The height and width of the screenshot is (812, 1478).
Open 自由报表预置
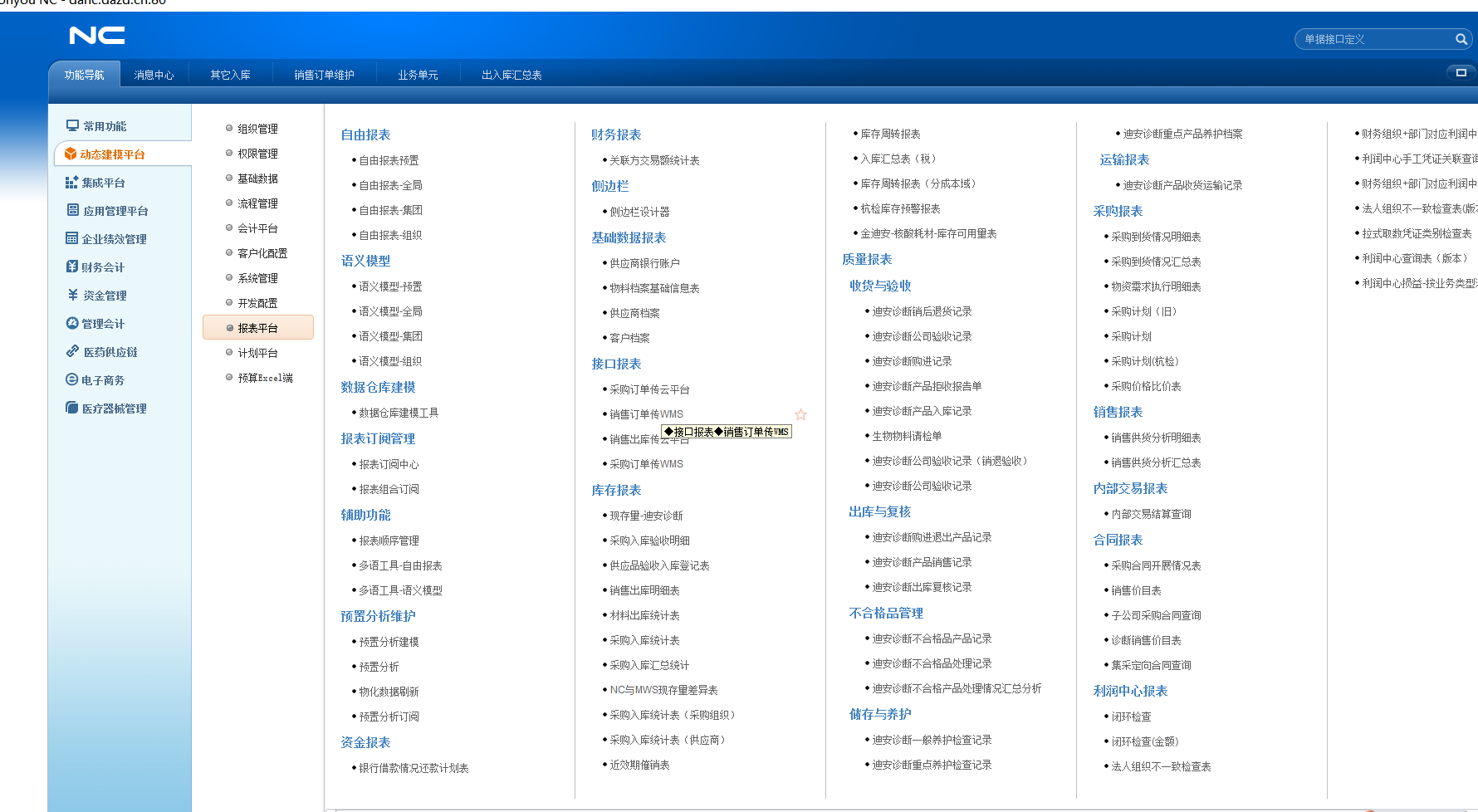tap(389, 160)
